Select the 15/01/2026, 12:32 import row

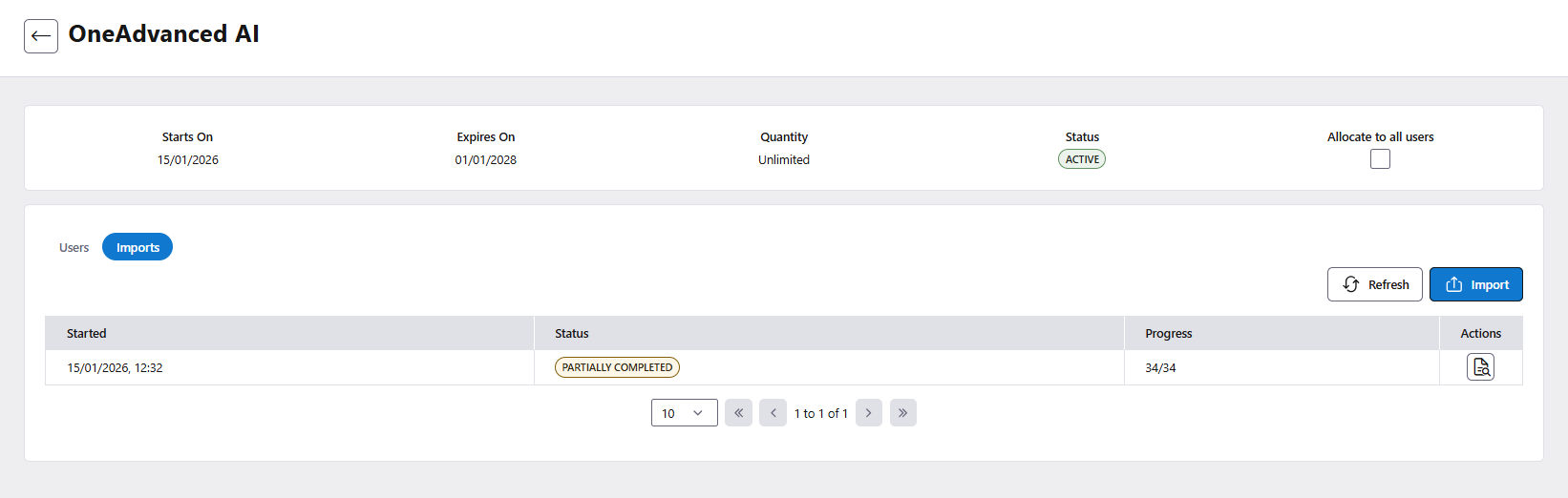click(115, 367)
